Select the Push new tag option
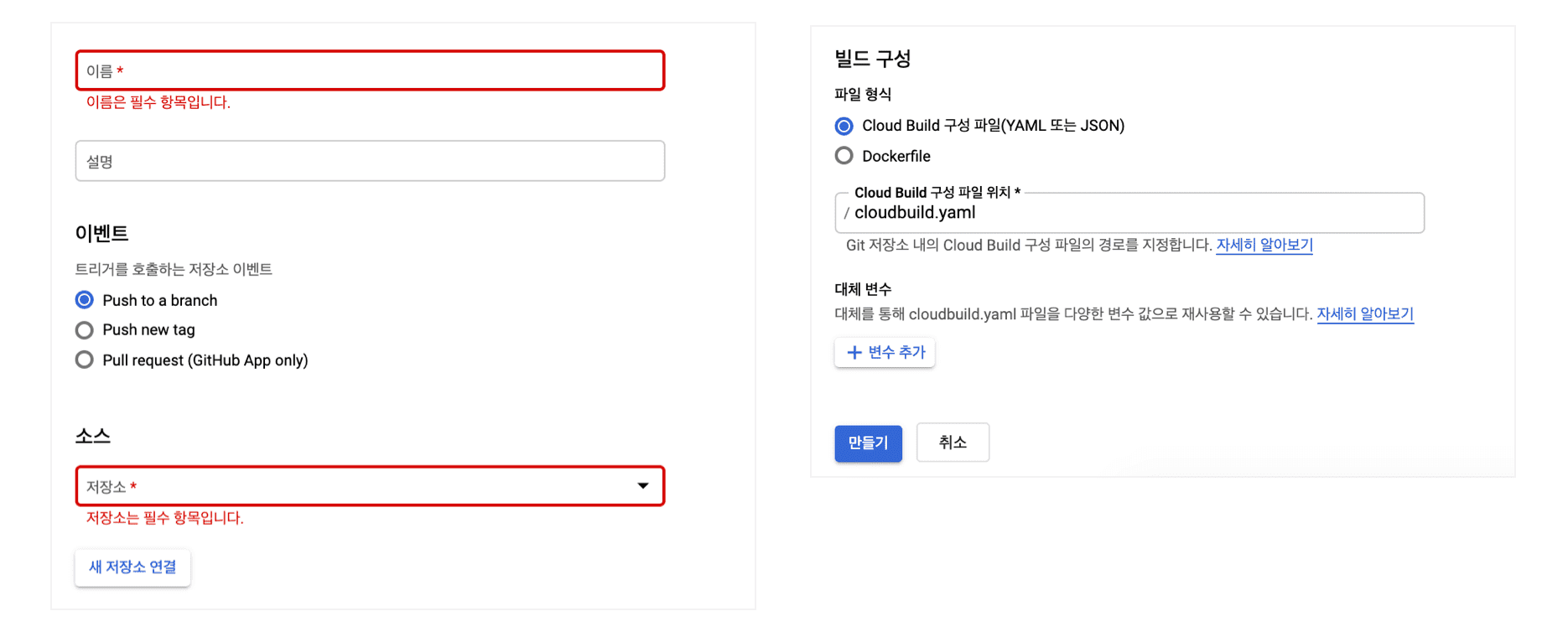Image resolution: width=1568 pixels, height=637 pixels. coord(85,330)
